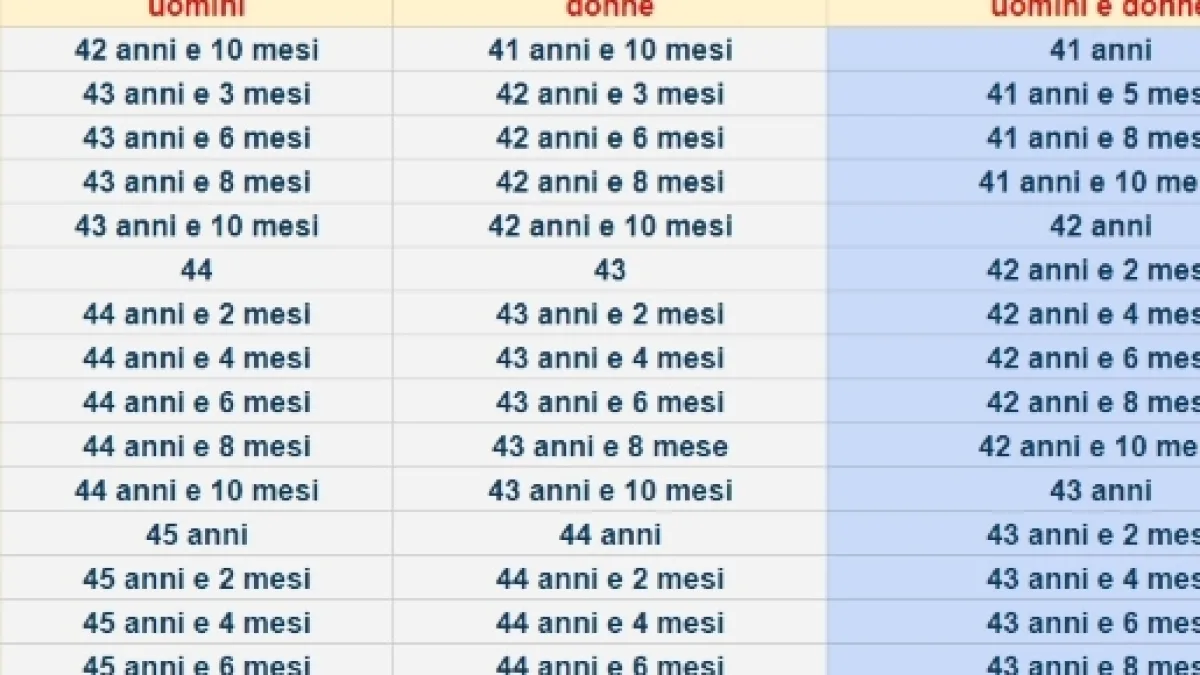1200x675 pixels.
Task: Select the '42 anni e 3 mesi' cell
Action: tap(610, 94)
